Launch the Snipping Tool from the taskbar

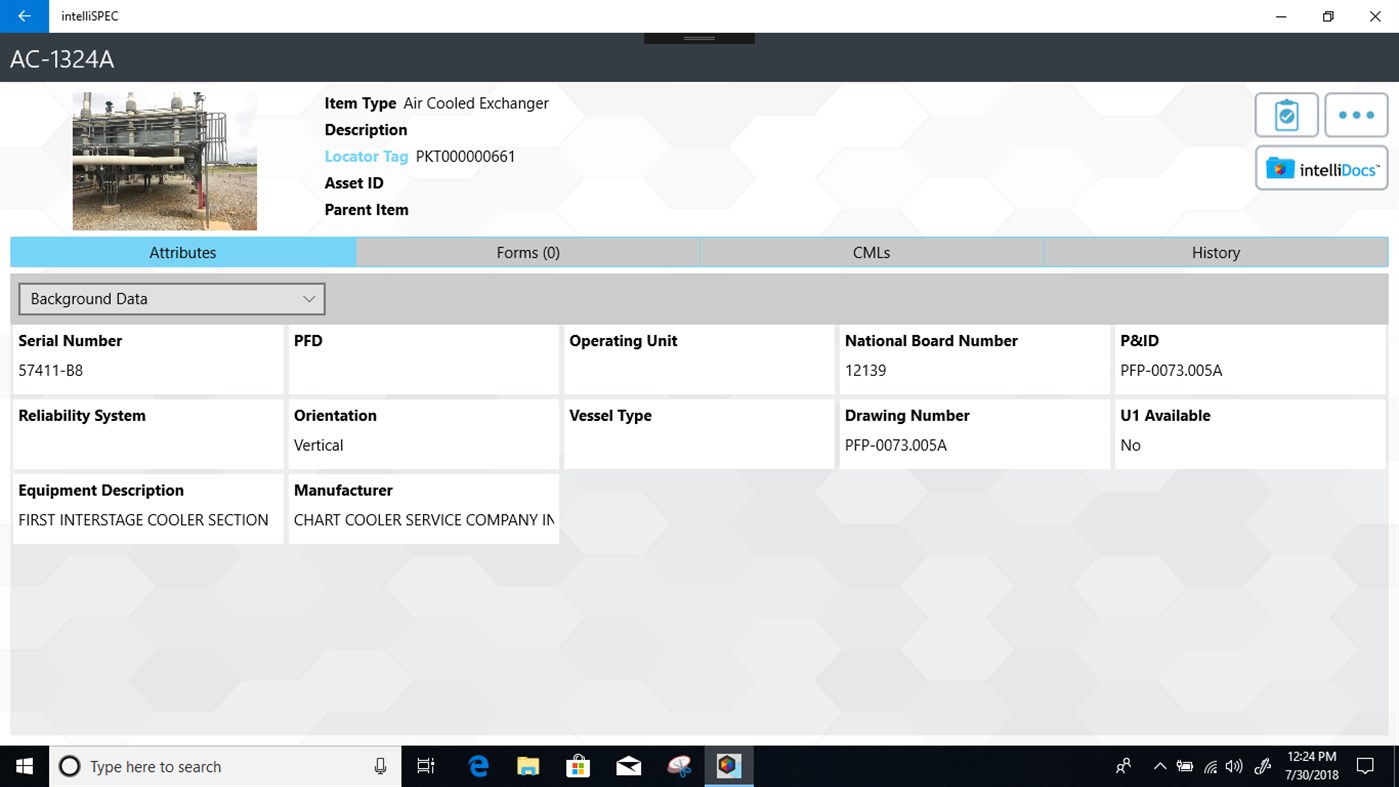tap(679, 766)
